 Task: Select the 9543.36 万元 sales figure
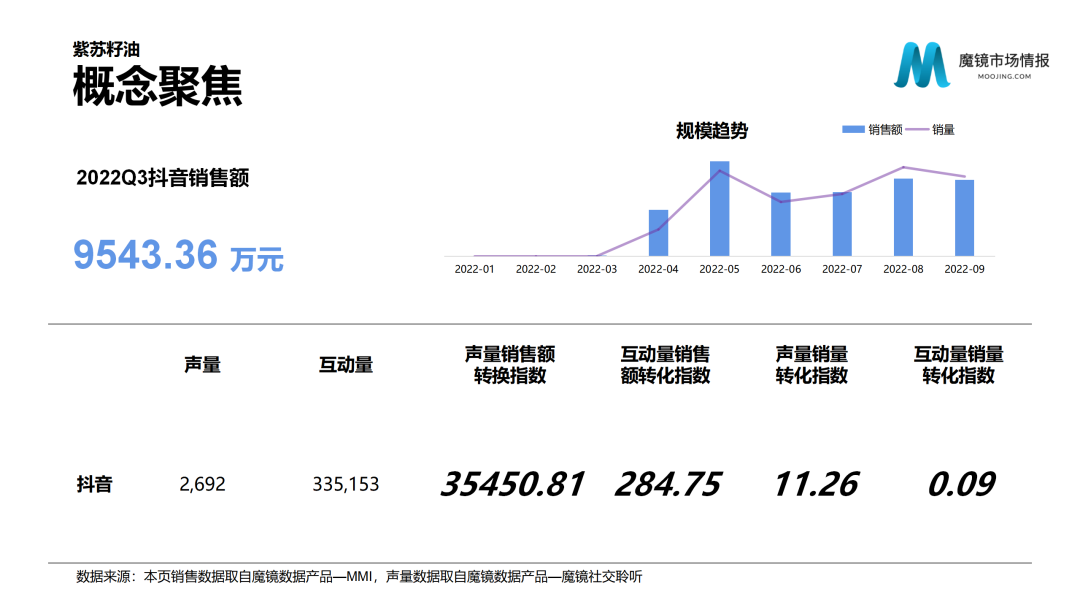(x=178, y=255)
